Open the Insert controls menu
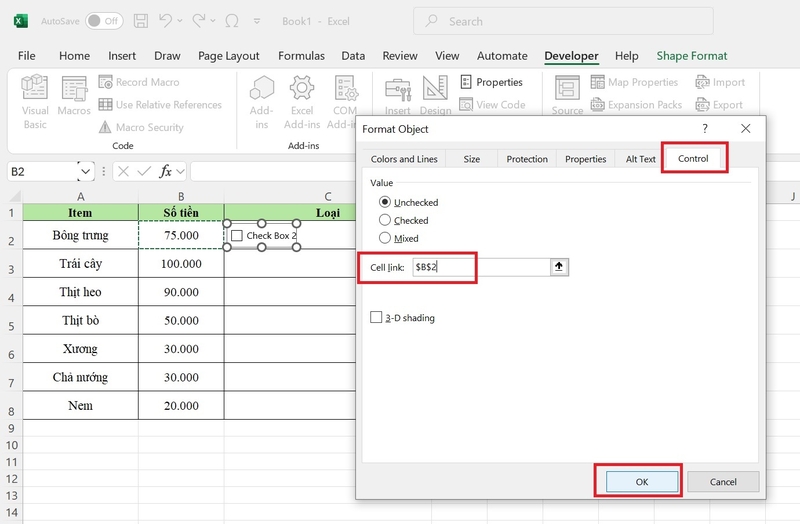Viewport: 800px width, 524px height. click(397, 95)
